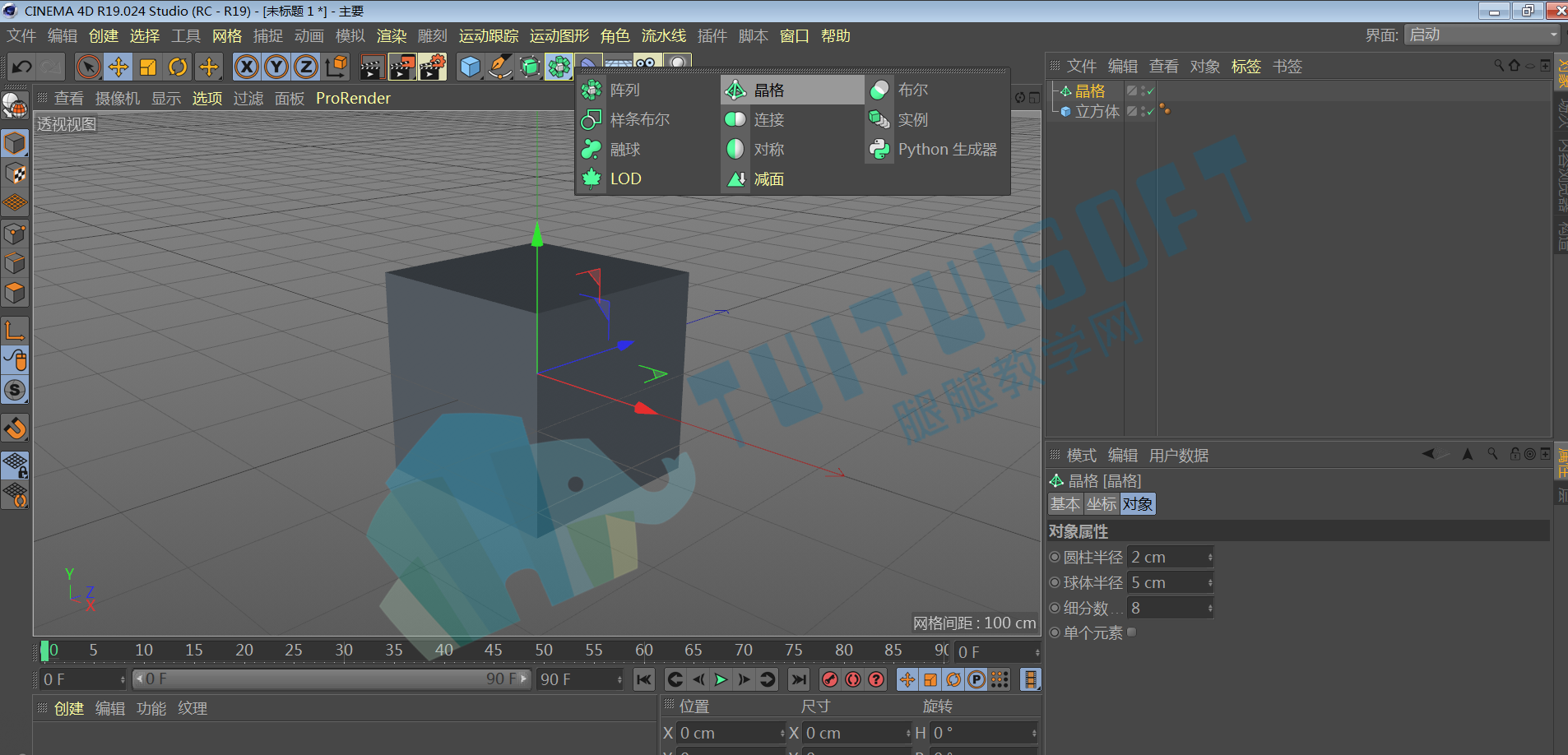Click the spline pen tool icon
The width and height of the screenshot is (1568, 755).
(x=499, y=67)
